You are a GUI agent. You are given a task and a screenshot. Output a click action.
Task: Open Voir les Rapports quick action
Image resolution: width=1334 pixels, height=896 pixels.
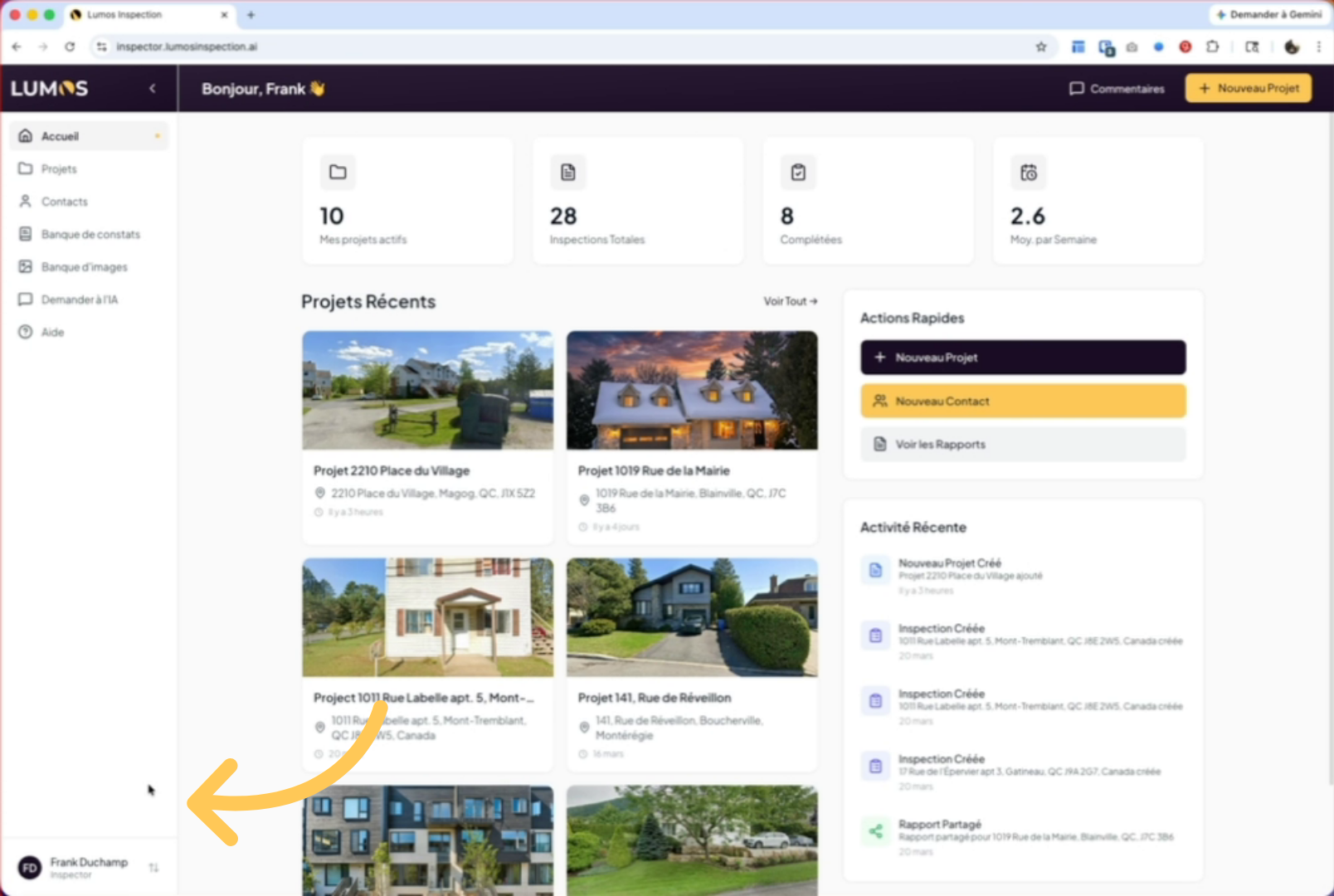tap(1023, 445)
